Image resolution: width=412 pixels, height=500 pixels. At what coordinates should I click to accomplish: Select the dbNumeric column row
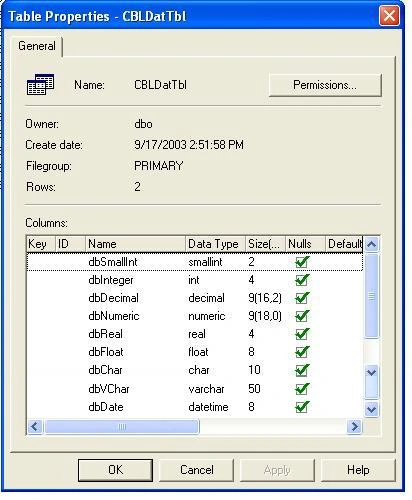click(x=195, y=316)
